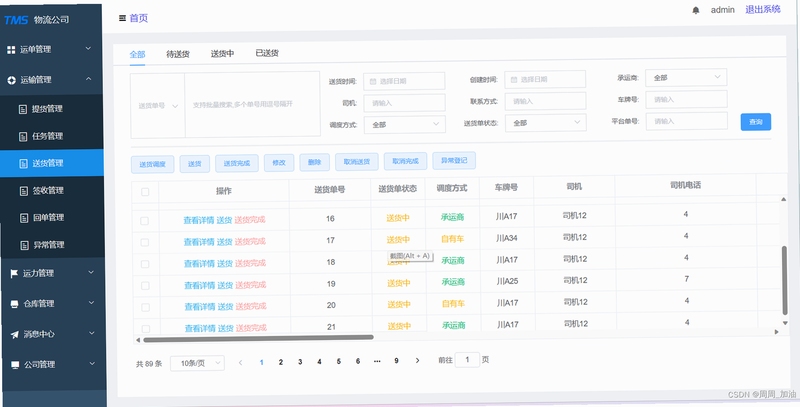This screenshot has height=407, width=800.
Task: Click the 提货管理 document icon
Action: (22, 109)
